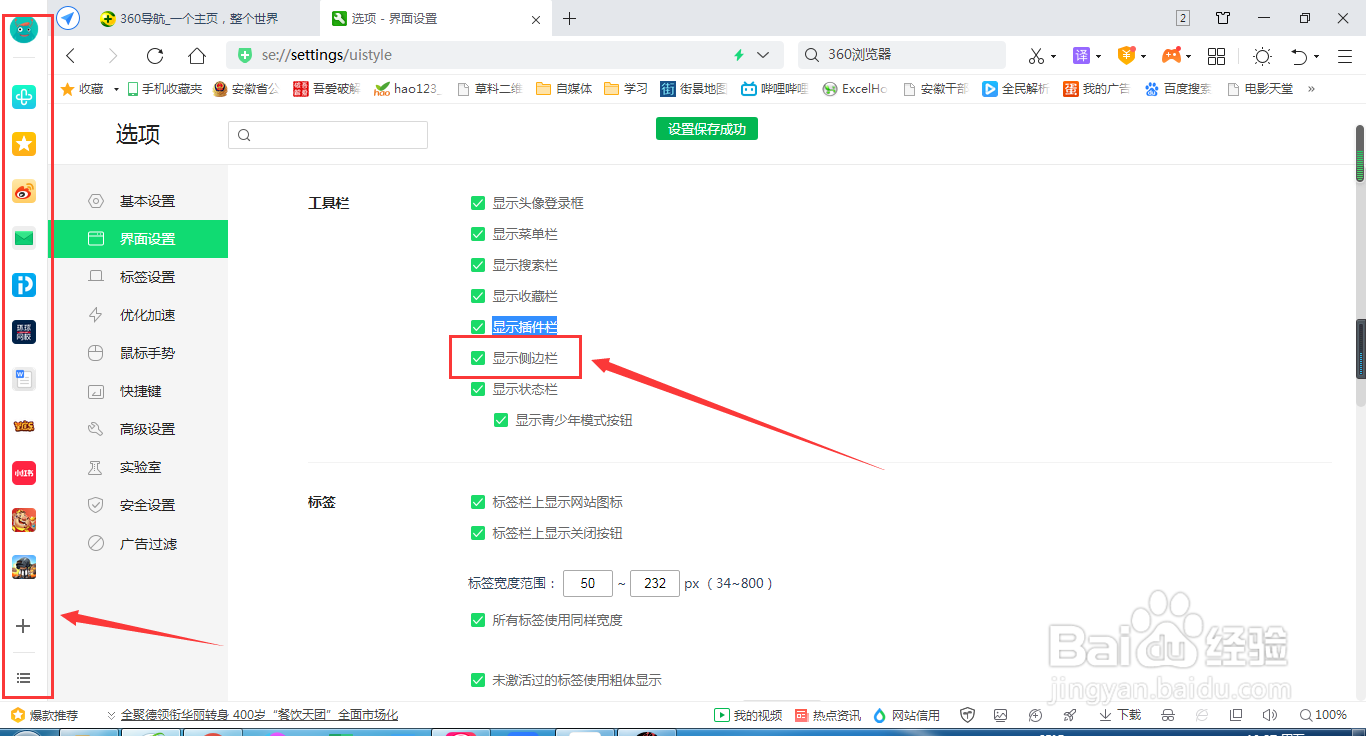Open 热点资讯 in the status bar
This screenshot has height=736, width=1366.
828,715
